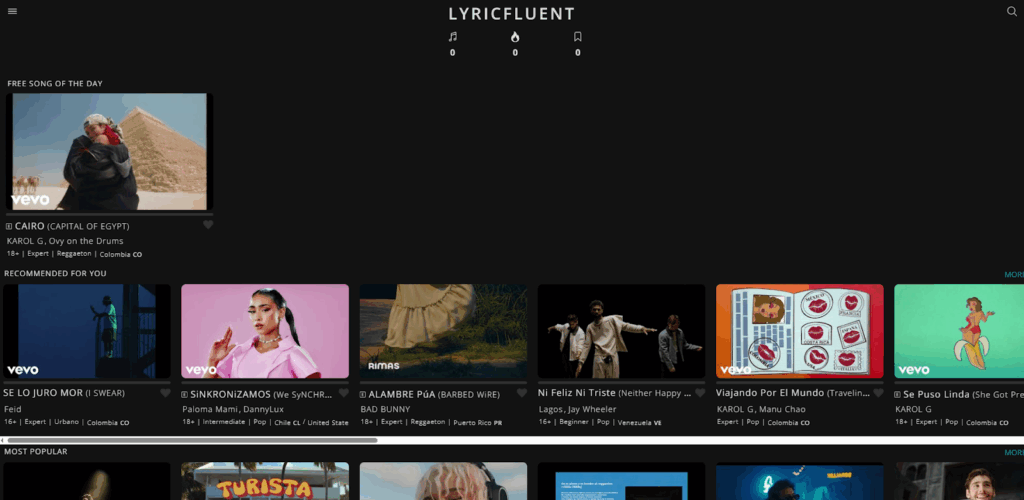Open the hamburger menu

(x=12, y=11)
